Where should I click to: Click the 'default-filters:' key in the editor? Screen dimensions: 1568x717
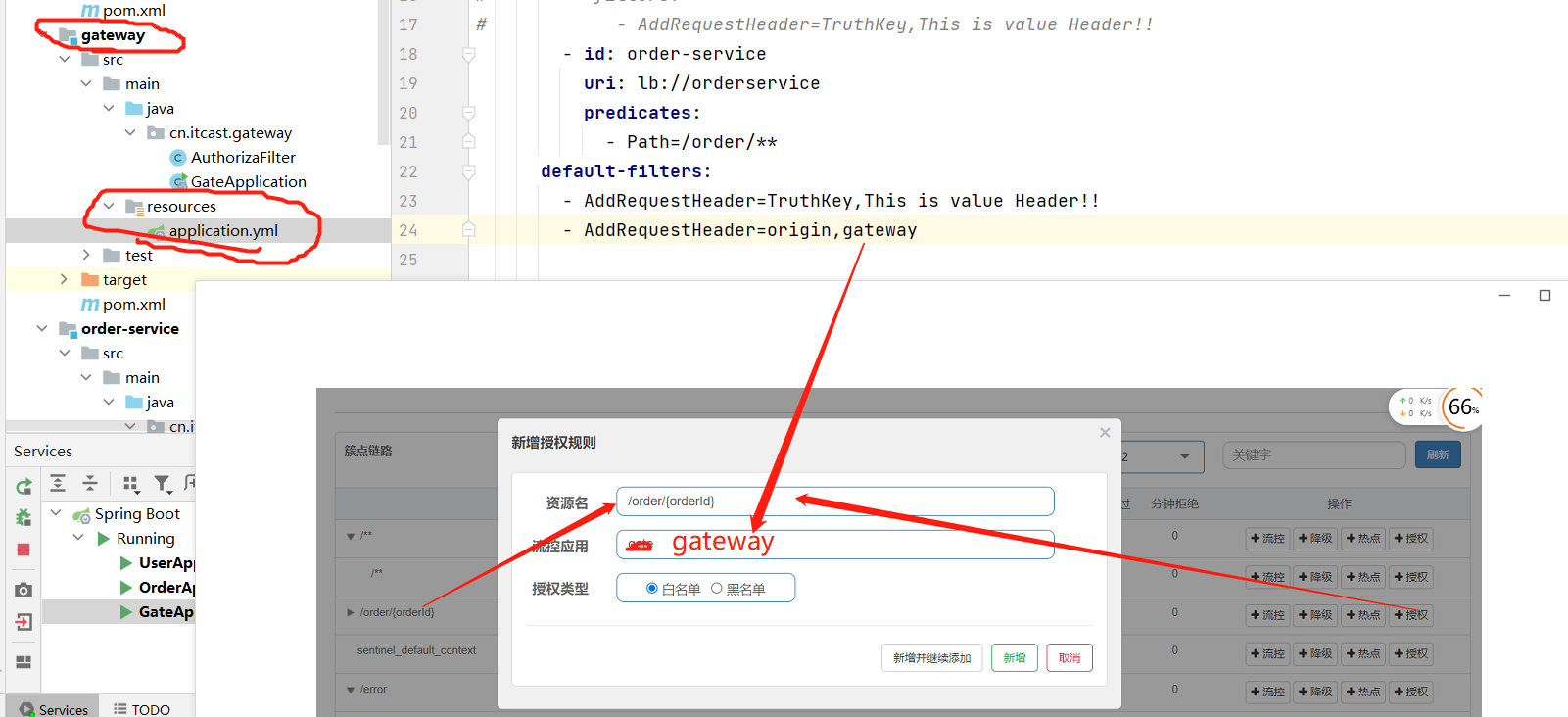click(626, 171)
